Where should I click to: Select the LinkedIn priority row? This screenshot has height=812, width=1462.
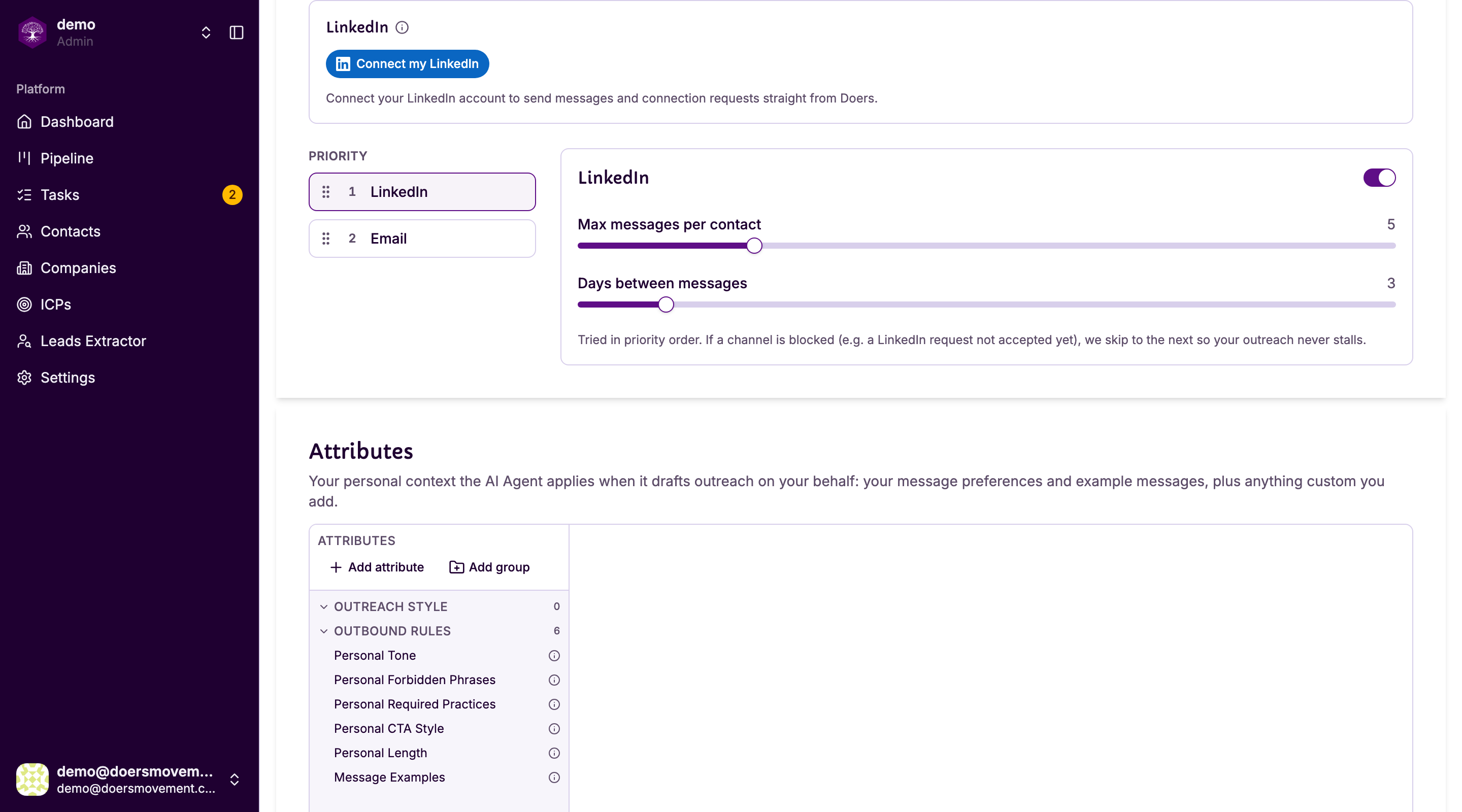click(422, 192)
